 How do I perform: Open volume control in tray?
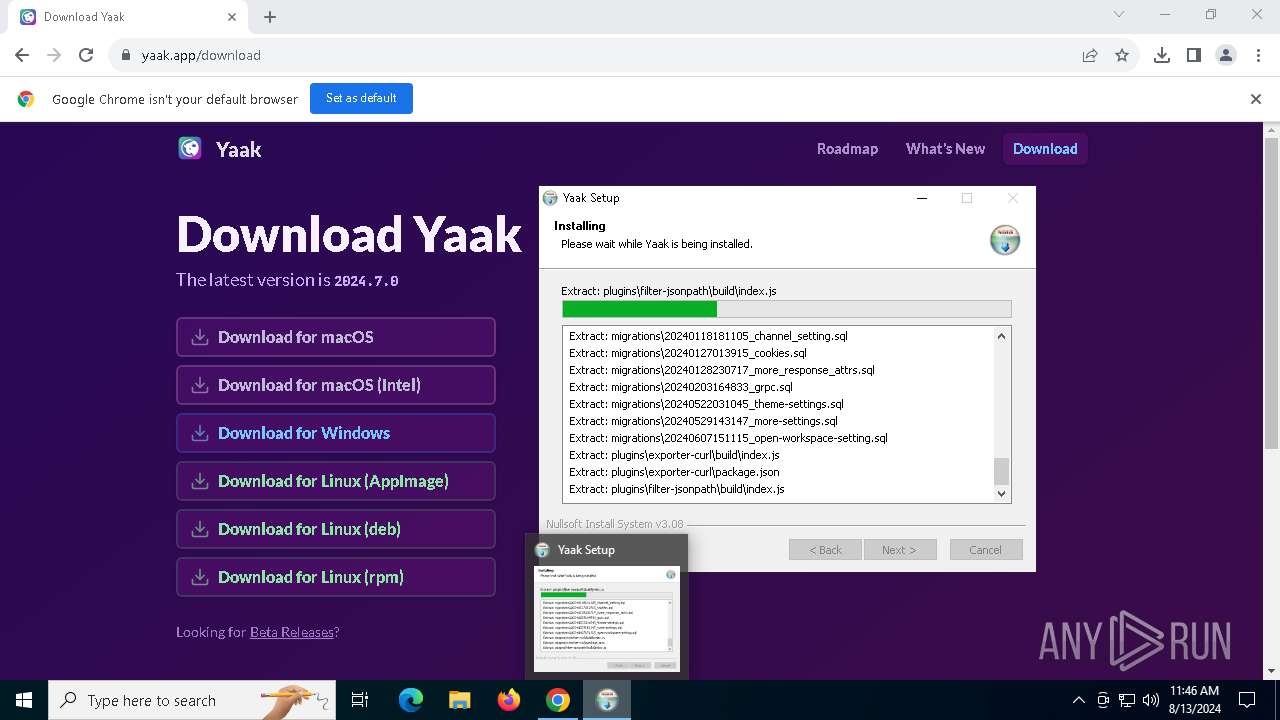(x=1151, y=700)
